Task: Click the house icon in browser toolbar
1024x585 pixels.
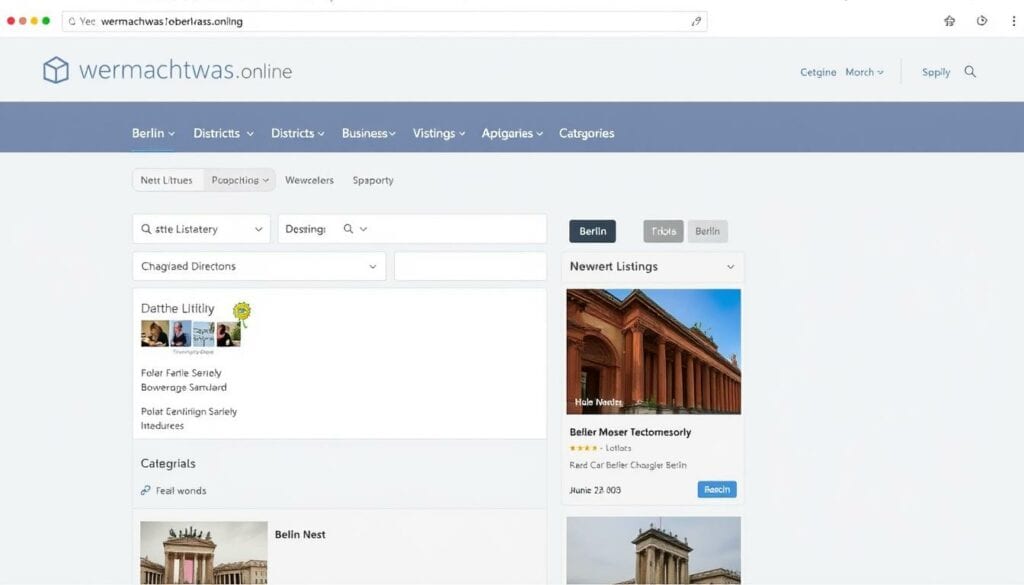Action: pyautogui.click(x=949, y=21)
